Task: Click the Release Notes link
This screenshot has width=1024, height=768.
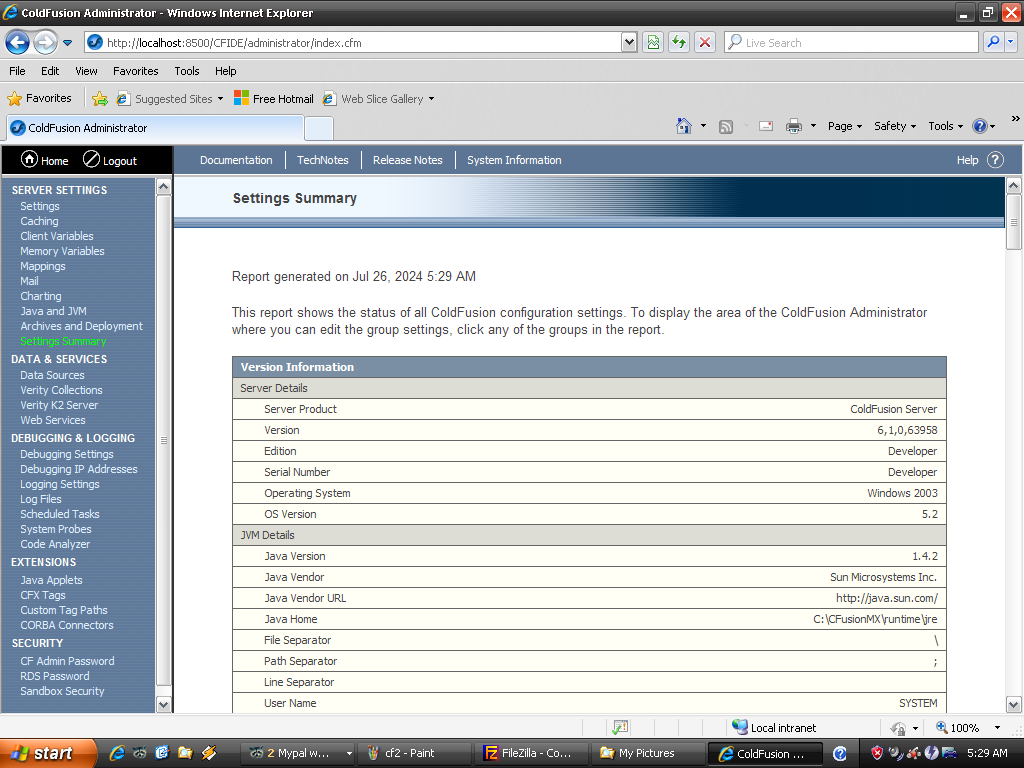Action: [407, 160]
